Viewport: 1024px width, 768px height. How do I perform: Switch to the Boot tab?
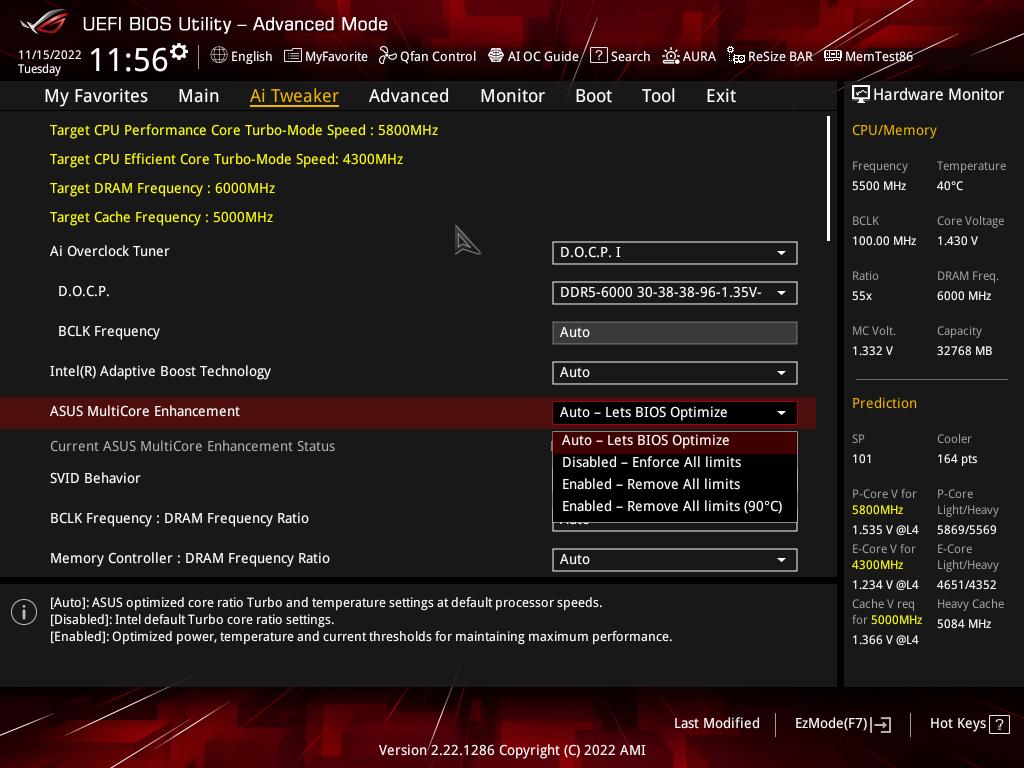(x=594, y=96)
